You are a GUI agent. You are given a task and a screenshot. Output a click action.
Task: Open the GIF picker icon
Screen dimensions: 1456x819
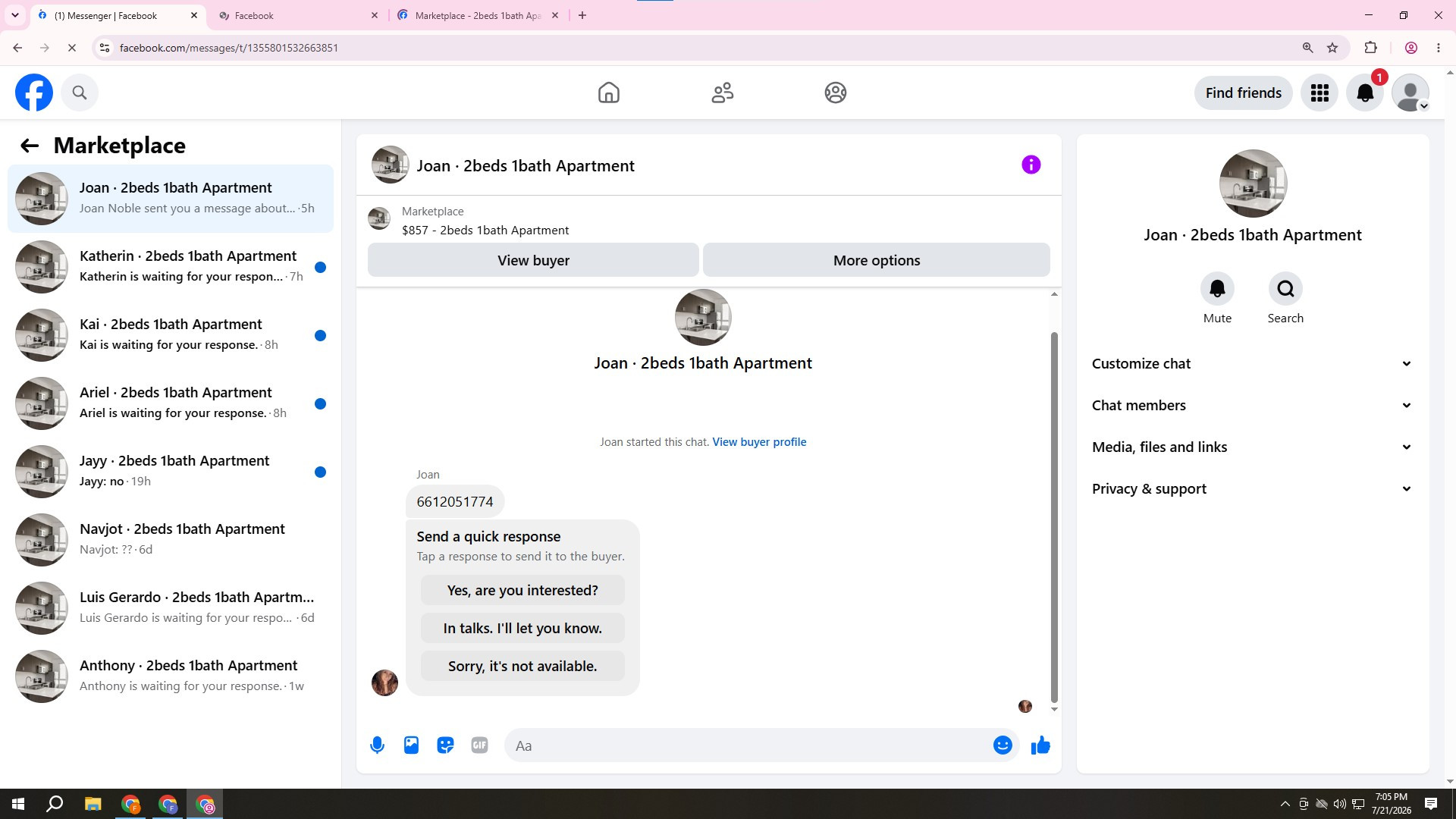click(479, 745)
